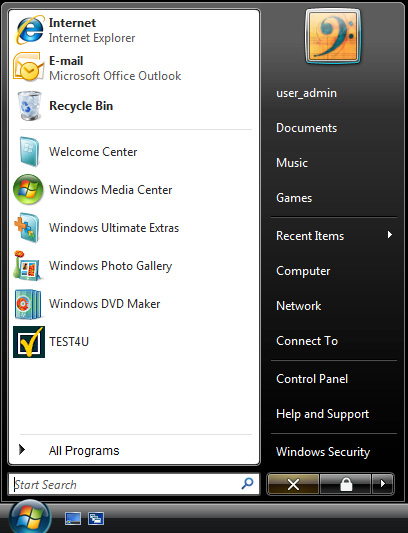Open Windows Photo Gallery icon

coord(28,265)
